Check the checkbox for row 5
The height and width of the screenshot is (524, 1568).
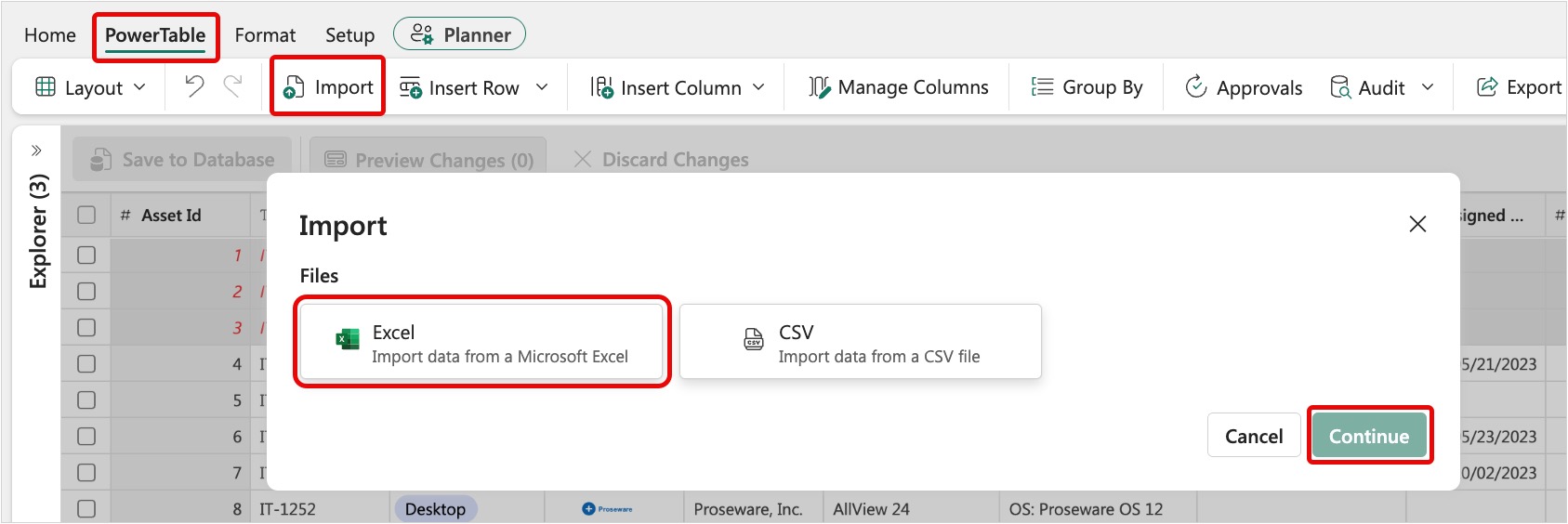coord(86,400)
